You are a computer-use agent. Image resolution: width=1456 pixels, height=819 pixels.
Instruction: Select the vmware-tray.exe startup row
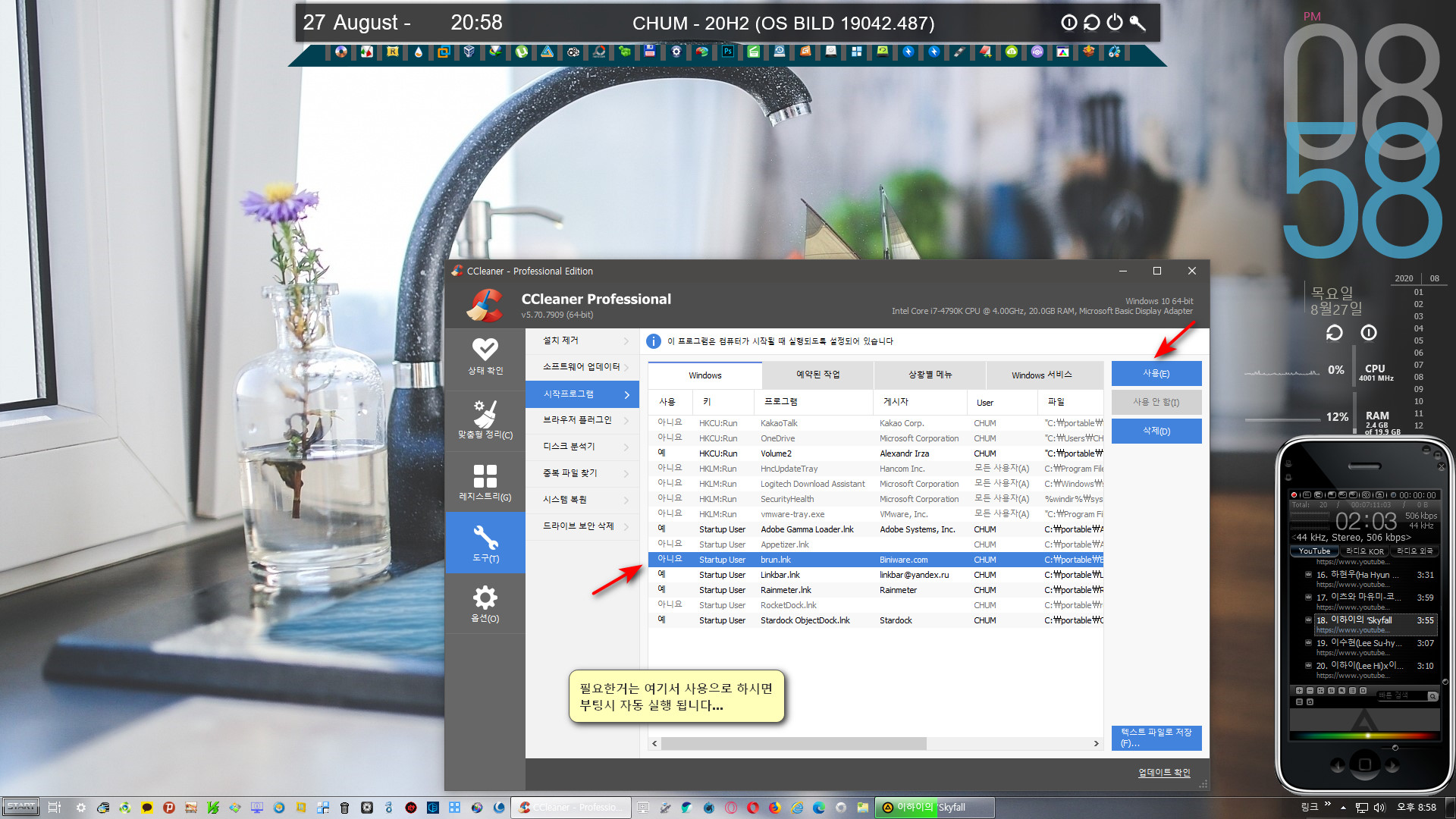click(x=876, y=514)
